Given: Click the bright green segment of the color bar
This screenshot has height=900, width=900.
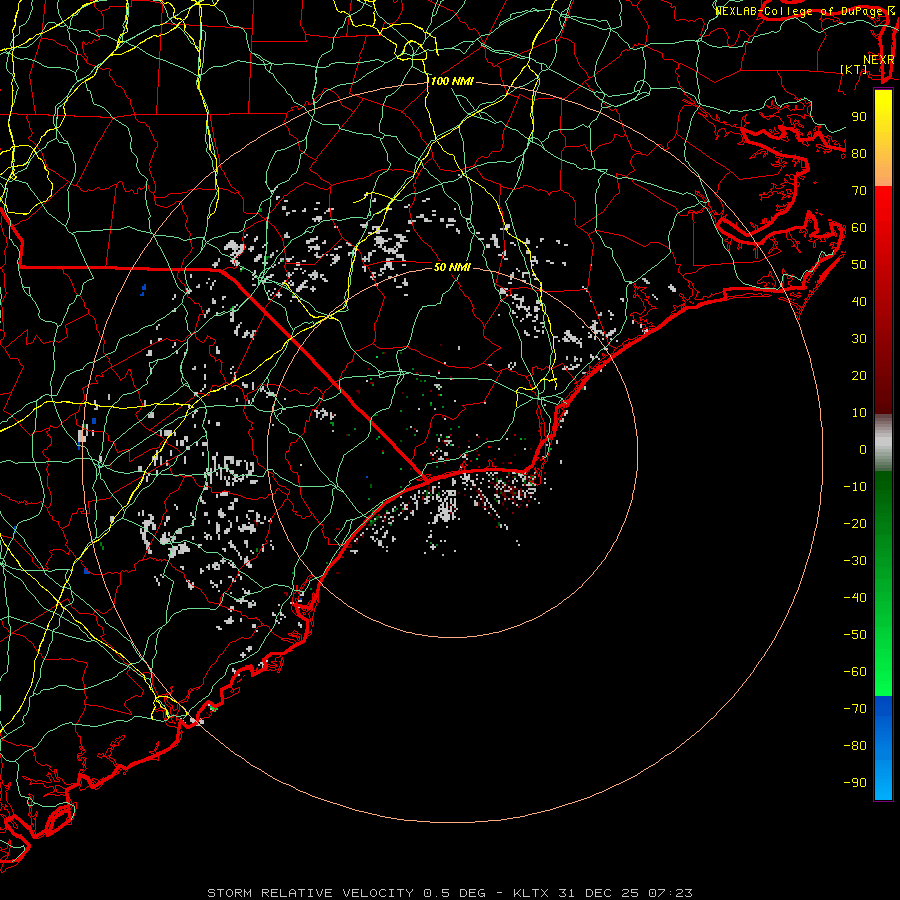Looking at the screenshot, I should pyautogui.click(x=883, y=584).
